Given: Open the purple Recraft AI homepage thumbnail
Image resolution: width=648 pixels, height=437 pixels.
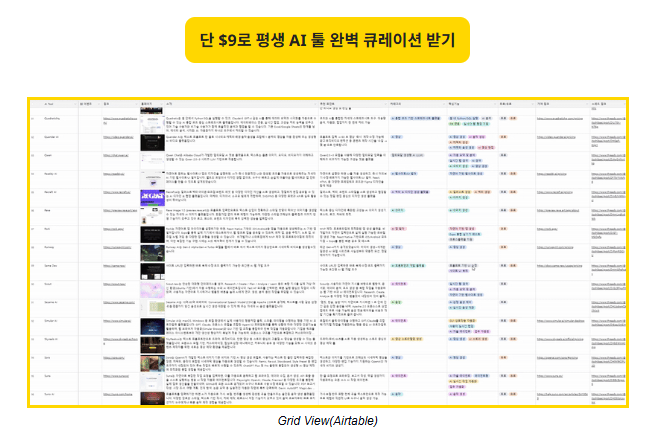Looking at the screenshot, I should [x=152, y=198].
